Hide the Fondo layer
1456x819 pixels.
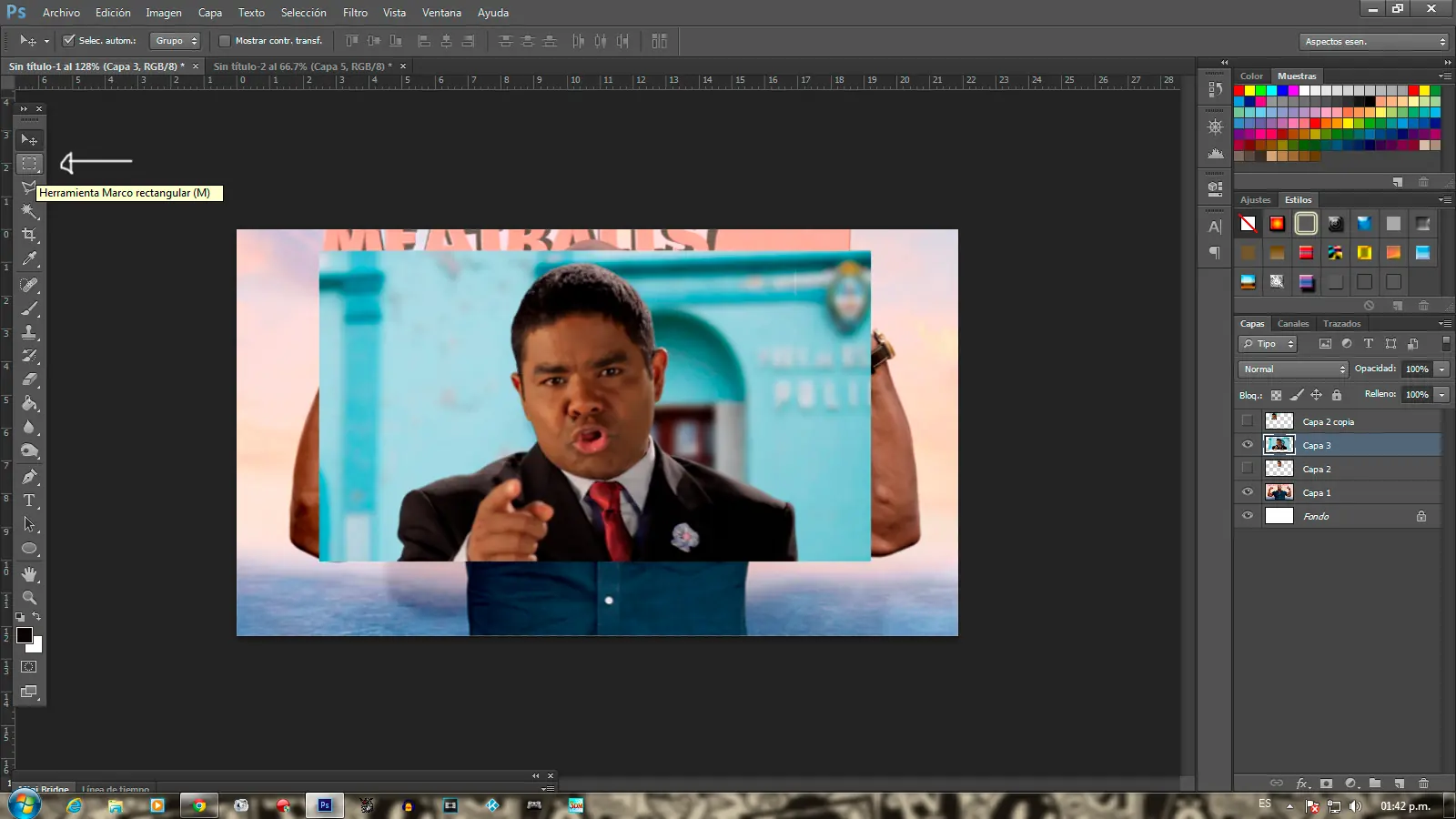coord(1248,516)
